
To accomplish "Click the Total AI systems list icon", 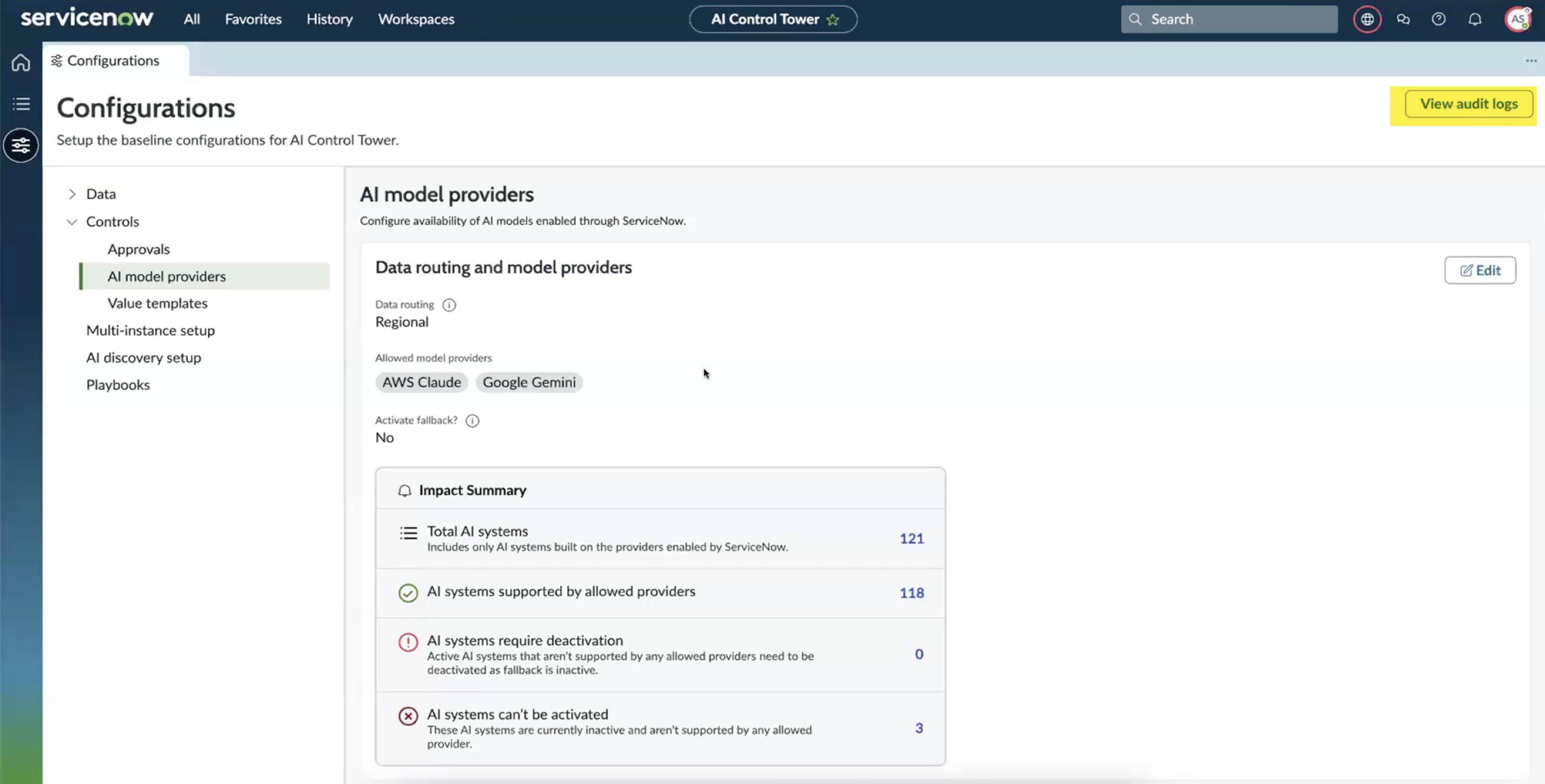I will click(409, 533).
